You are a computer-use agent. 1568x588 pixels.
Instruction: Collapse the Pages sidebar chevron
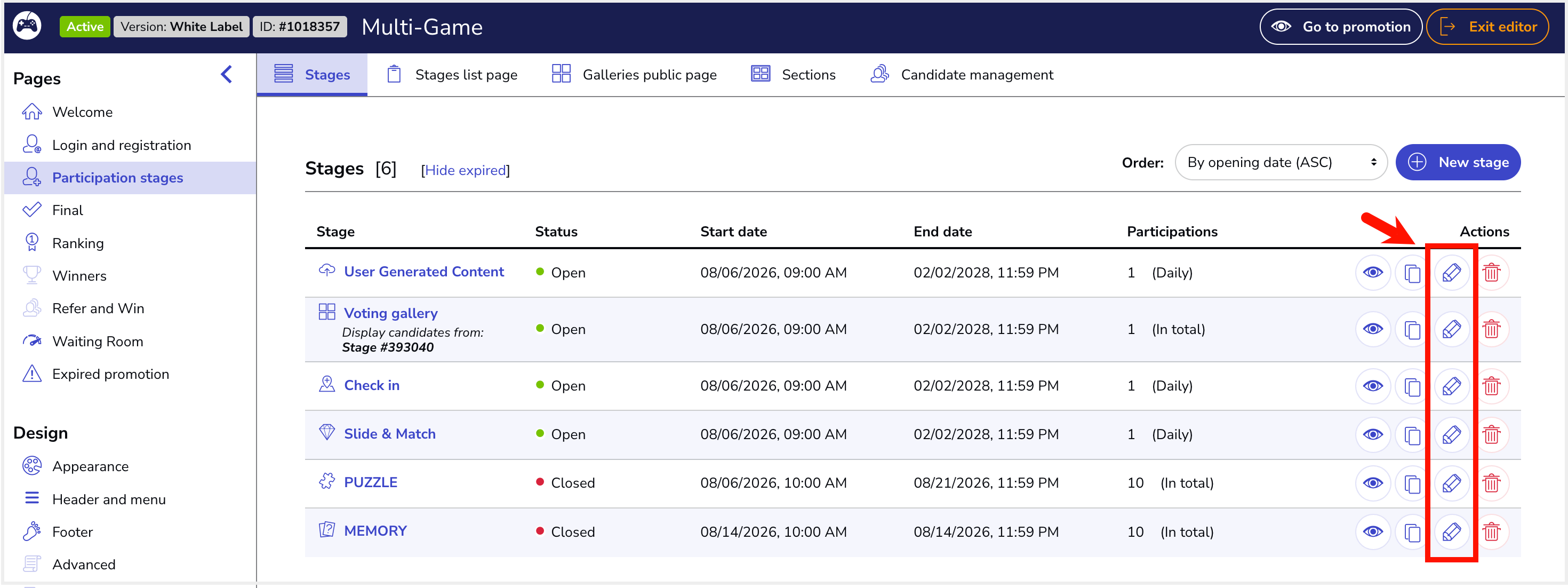(227, 75)
